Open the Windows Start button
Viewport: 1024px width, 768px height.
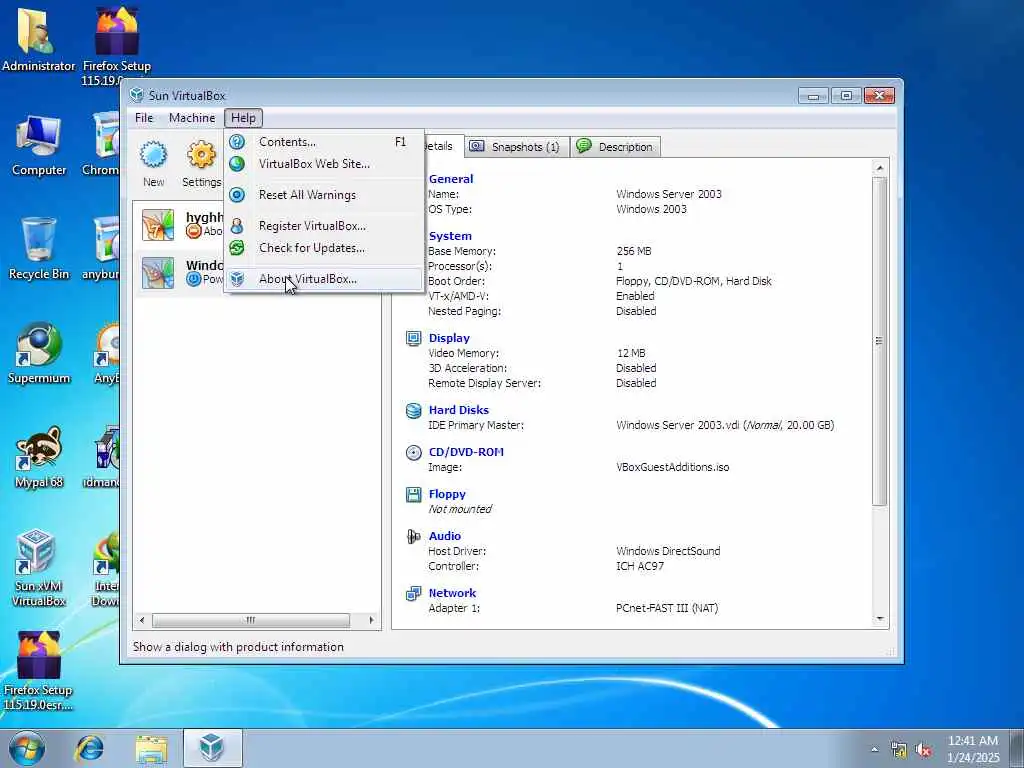coord(27,748)
